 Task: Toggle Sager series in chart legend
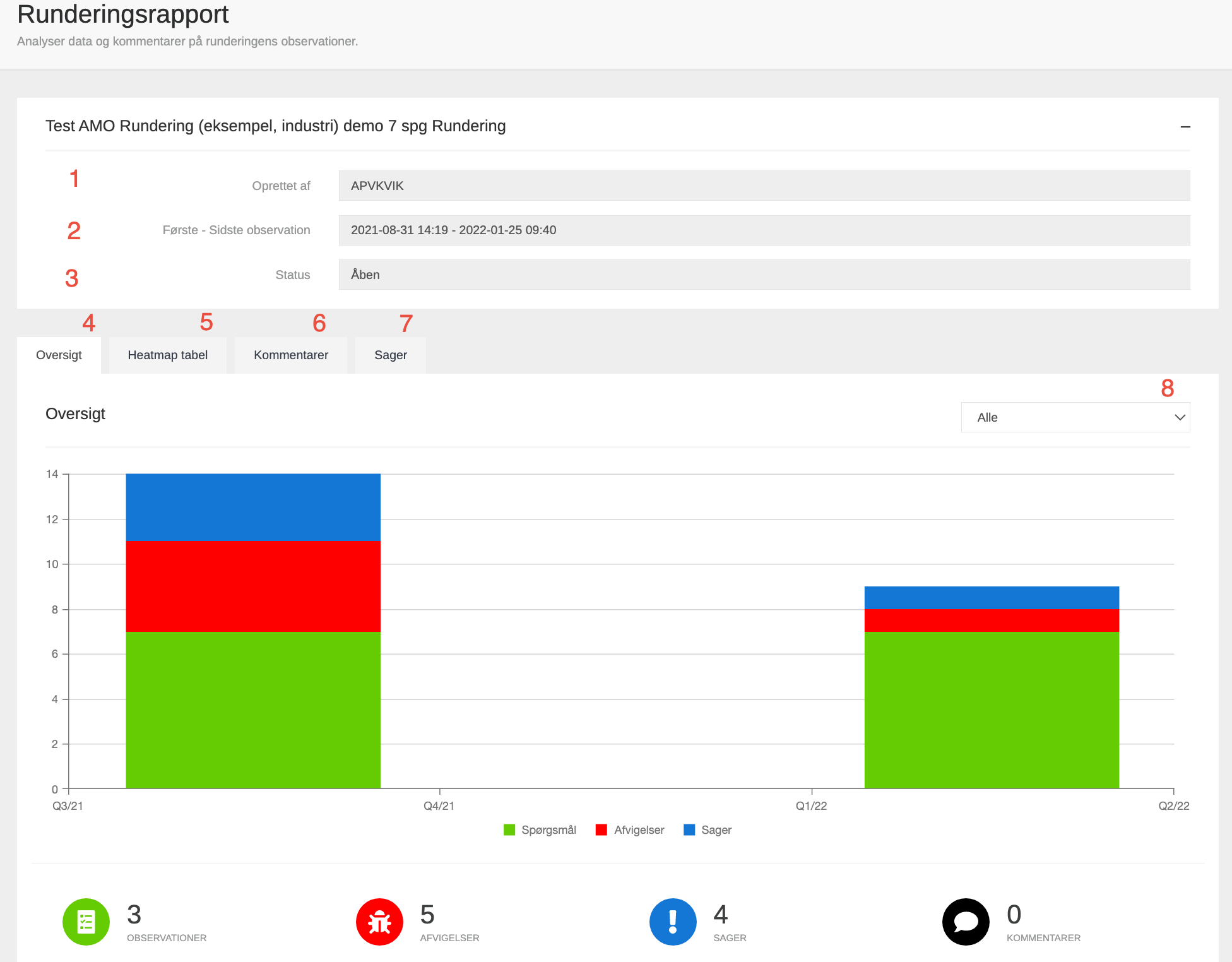[x=716, y=829]
